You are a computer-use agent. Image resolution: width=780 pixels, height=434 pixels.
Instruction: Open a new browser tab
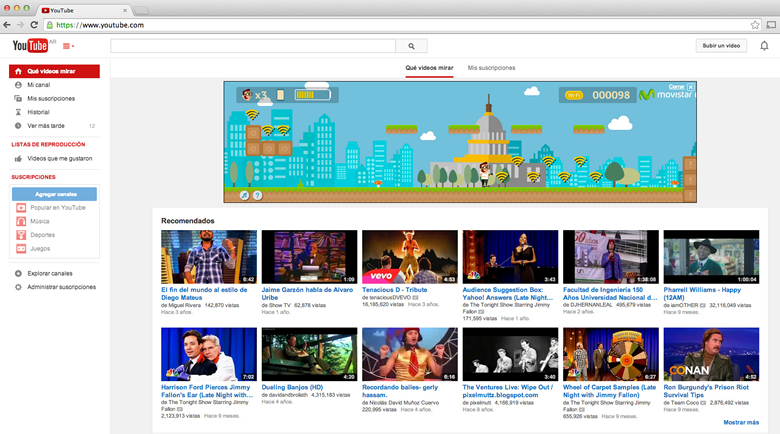click(141, 10)
